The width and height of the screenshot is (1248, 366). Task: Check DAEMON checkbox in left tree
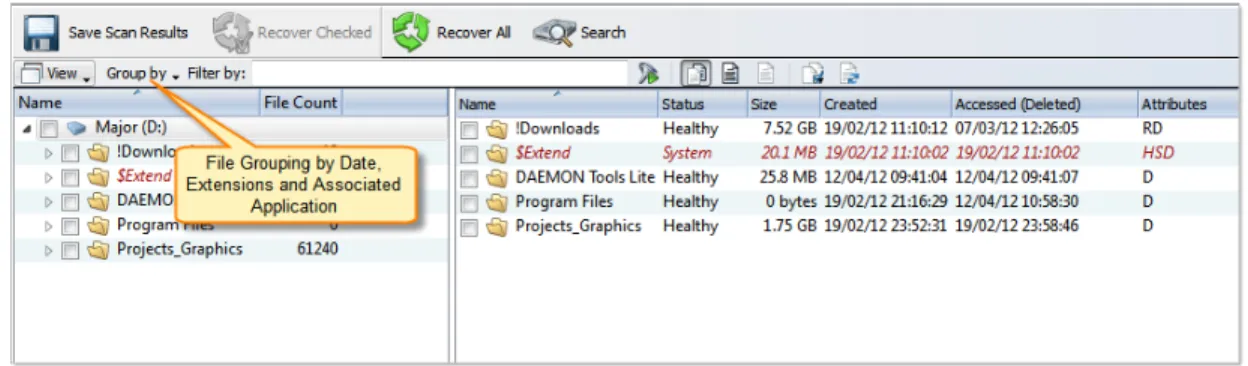pyautogui.click(x=69, y=201)
